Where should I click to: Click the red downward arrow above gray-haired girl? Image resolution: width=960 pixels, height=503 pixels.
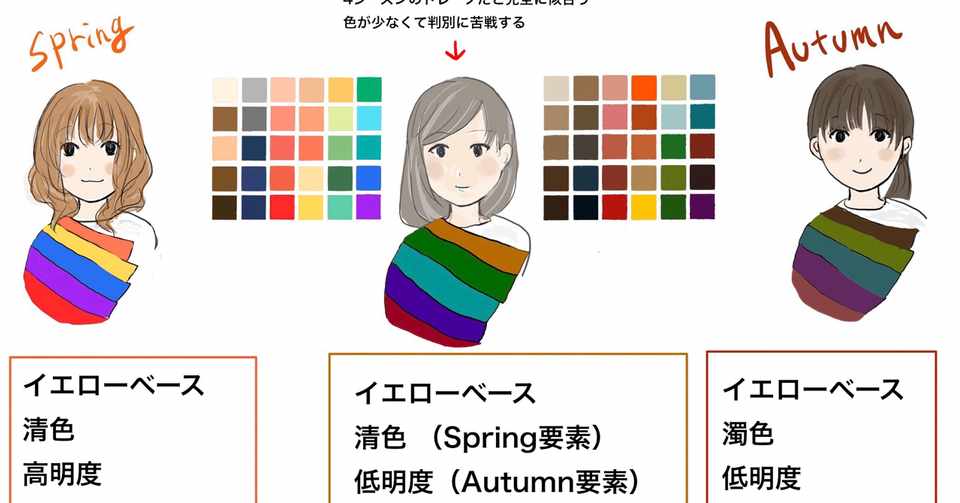pyautogui.click(x=455, y=53)
